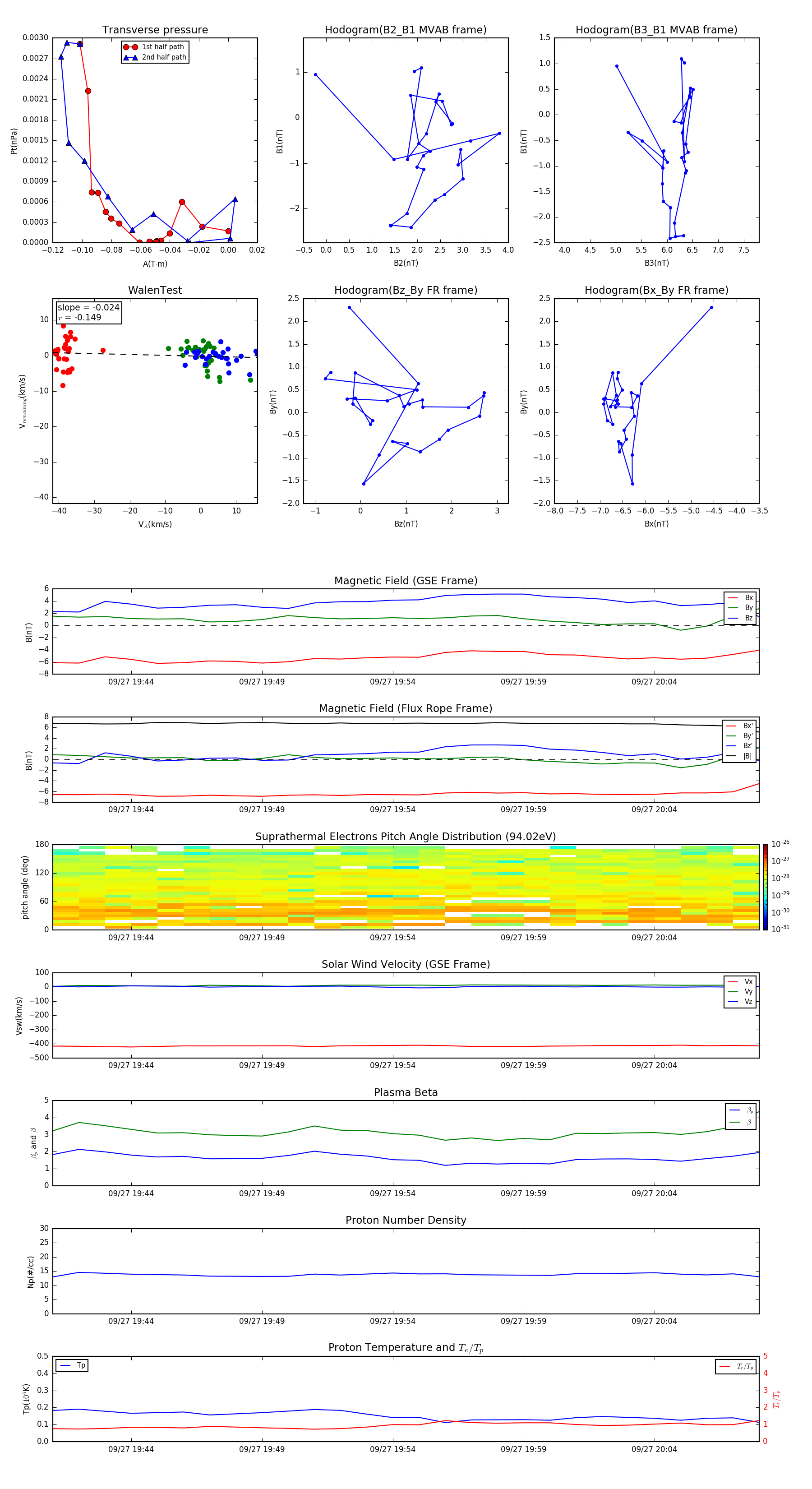Click the '180' tick on pitch angle axis

42,845
